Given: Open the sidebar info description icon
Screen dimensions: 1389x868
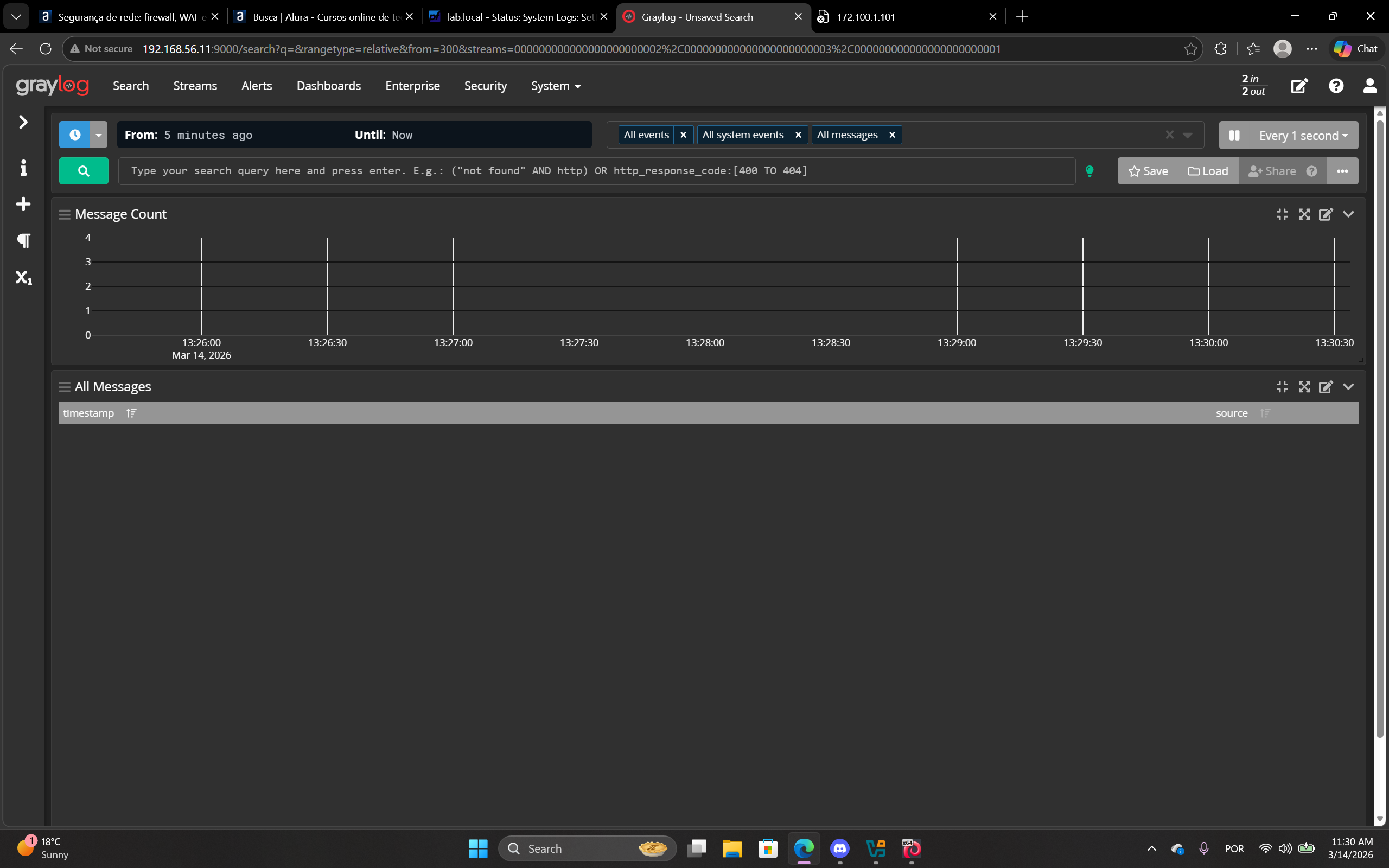Looking at the screenshot, I should tap(23, 168).
